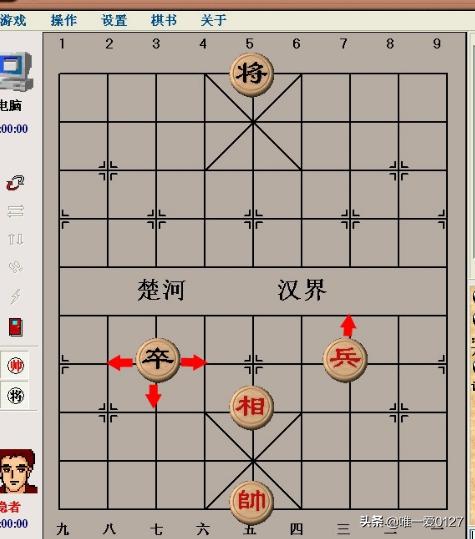Click the computer player icon
This screenshot has width=475, height=539.
[16, 71]
